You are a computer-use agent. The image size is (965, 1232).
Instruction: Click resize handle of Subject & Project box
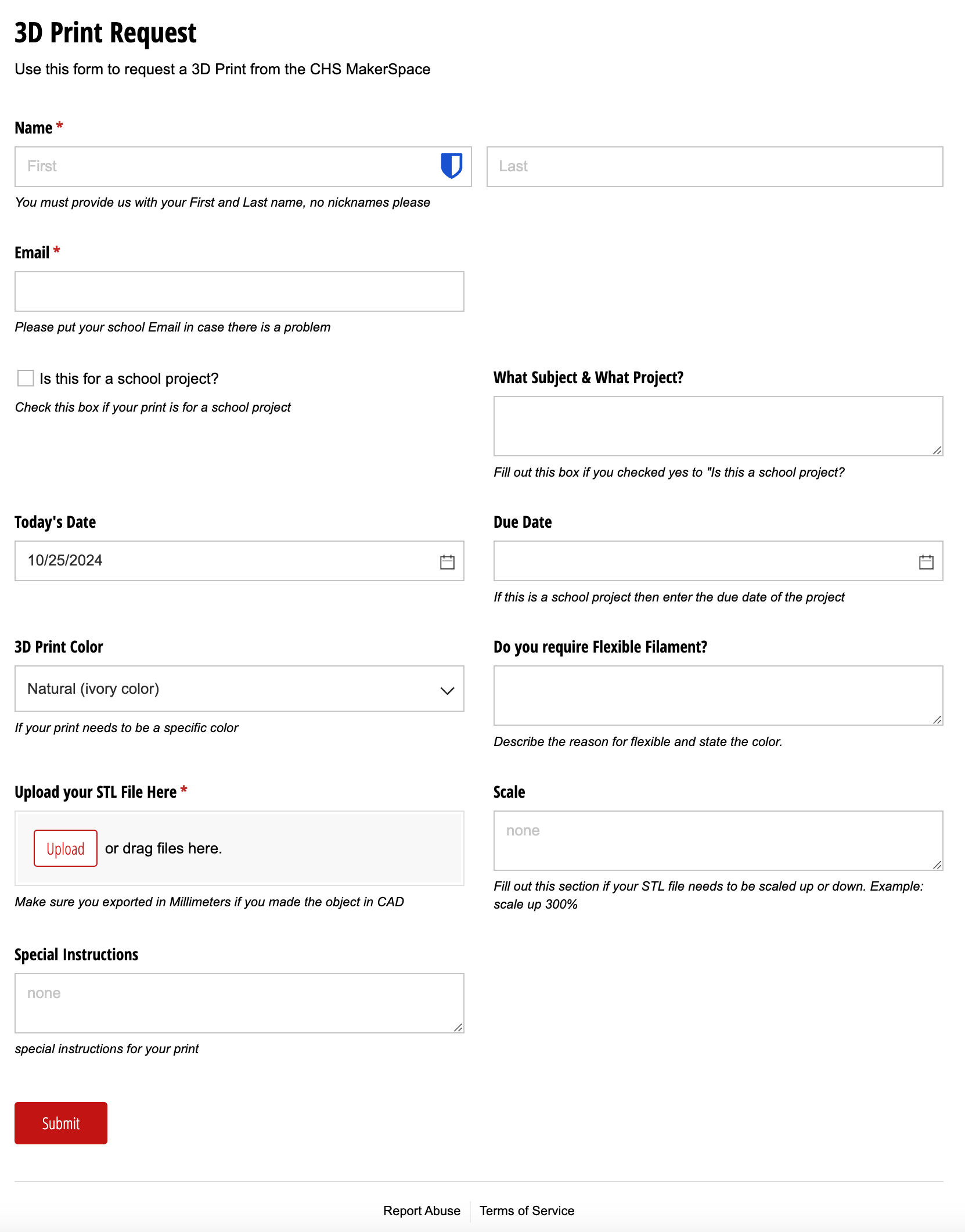tap(937, 450)
